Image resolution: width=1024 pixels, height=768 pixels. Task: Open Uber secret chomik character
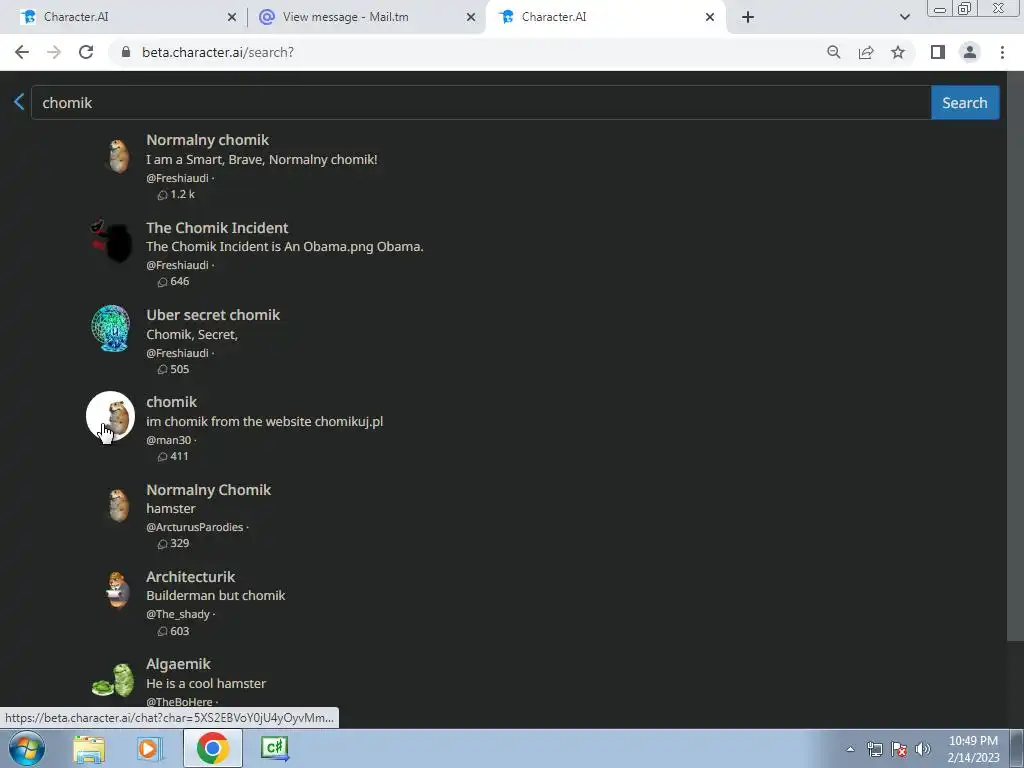tap(213, 315)
